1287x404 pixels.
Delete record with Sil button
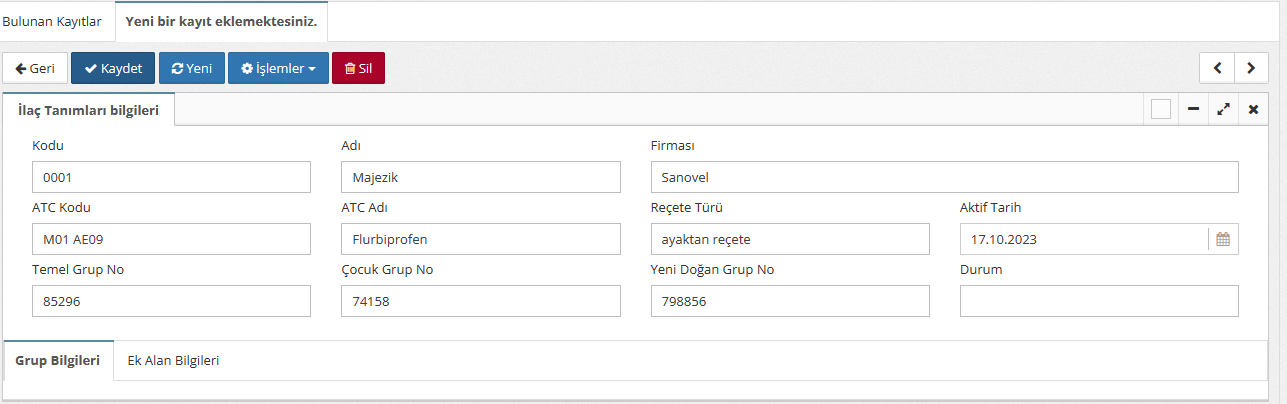coord(358,68)
